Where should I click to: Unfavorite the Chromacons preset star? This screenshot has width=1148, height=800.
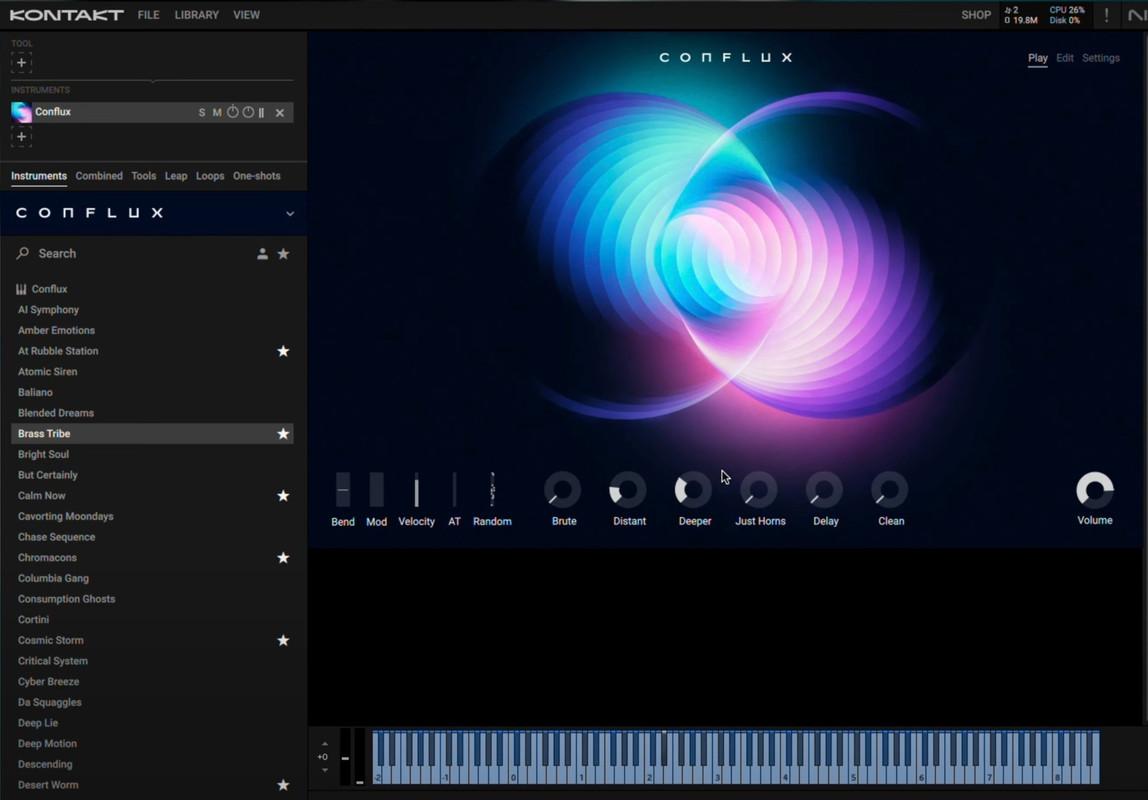click(283, 558)
